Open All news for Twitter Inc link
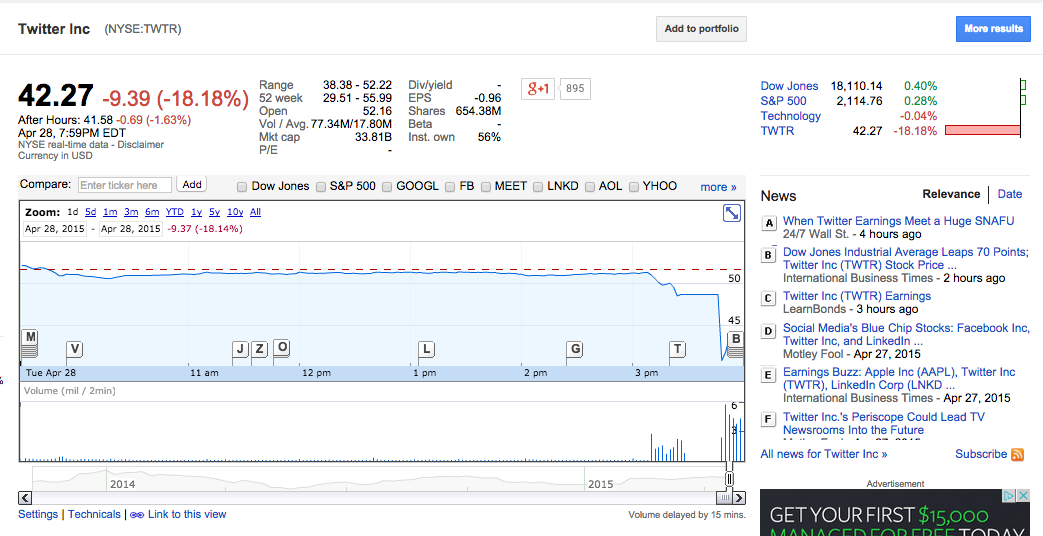 click(x=823, y=454)
